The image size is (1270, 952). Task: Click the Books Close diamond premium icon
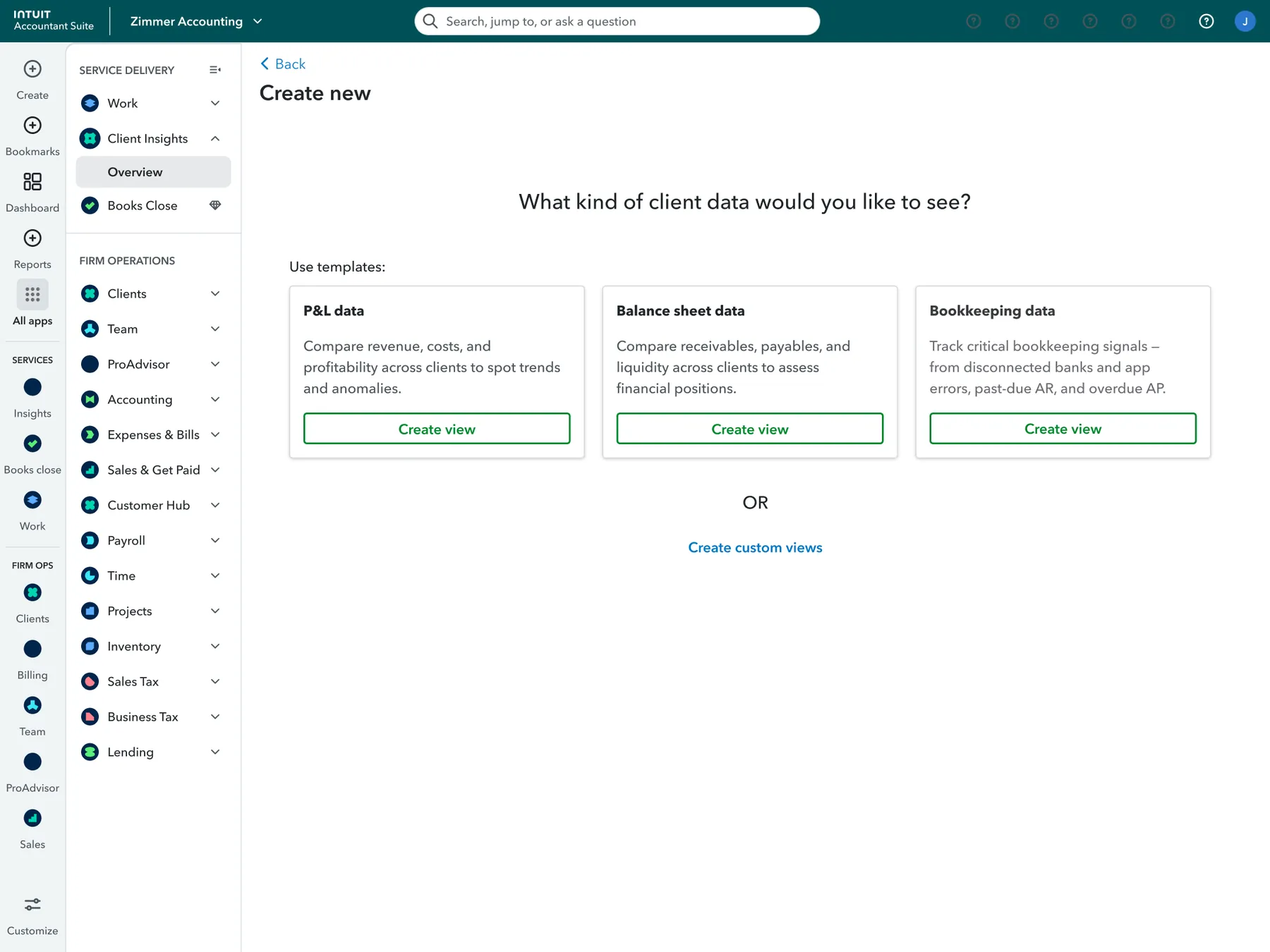(215, 205)
